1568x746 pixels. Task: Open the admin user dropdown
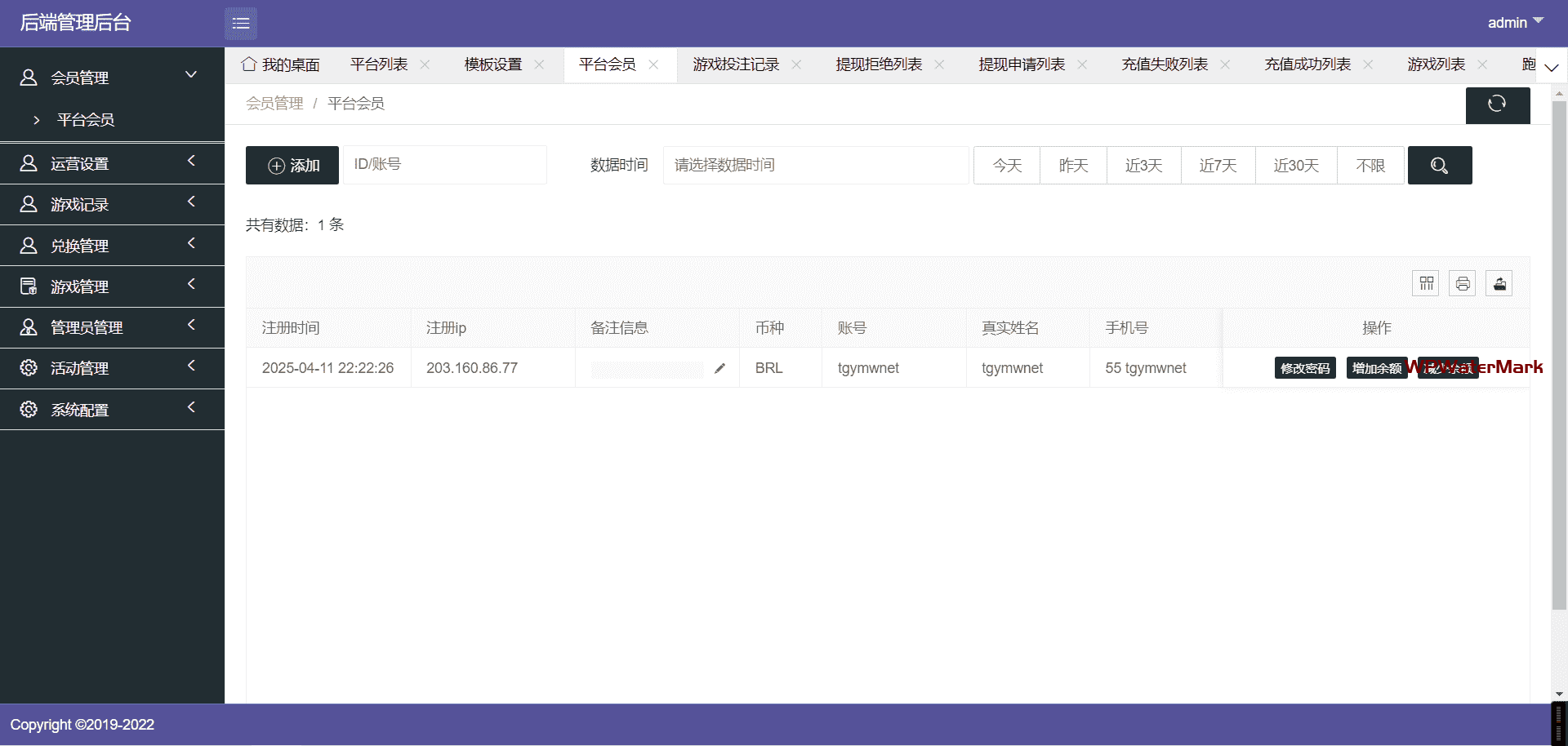tap(1514, 23)
